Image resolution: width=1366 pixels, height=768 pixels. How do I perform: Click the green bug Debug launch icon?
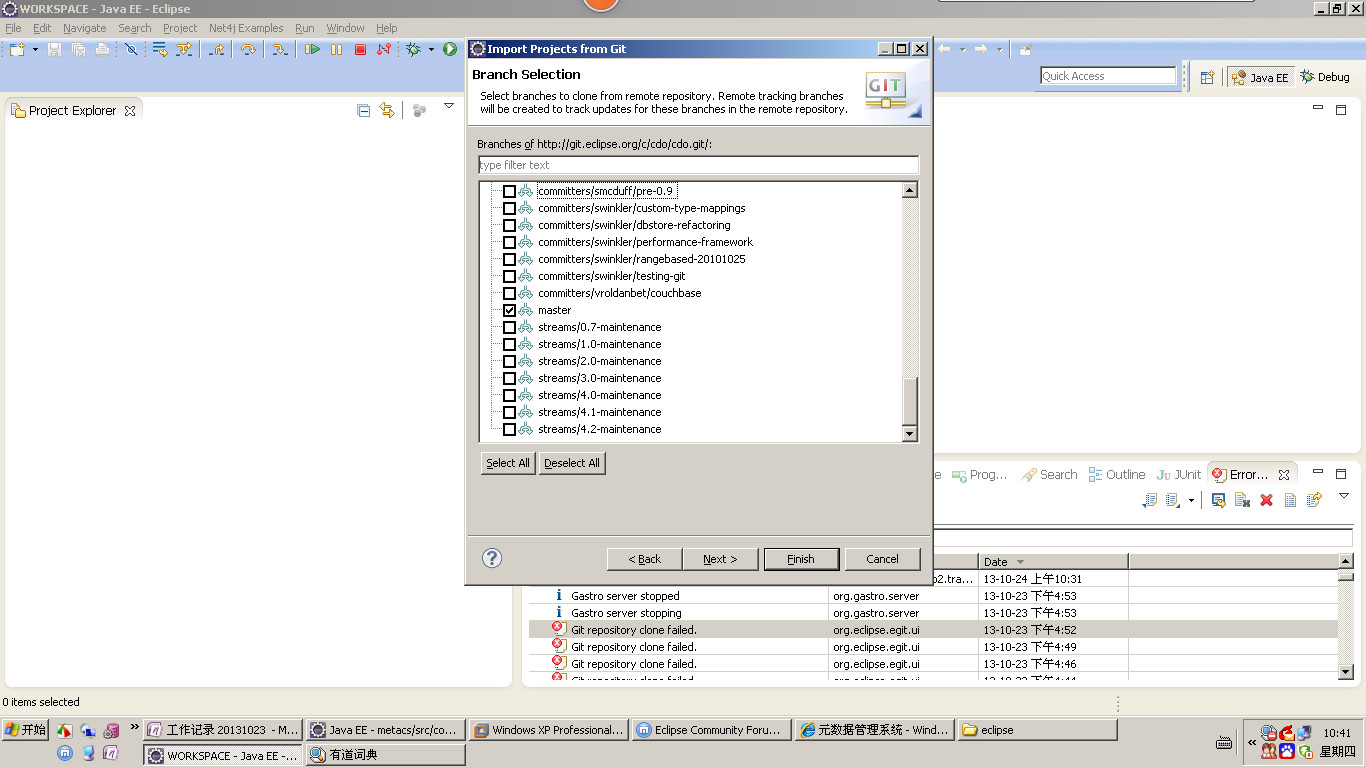pos(414,49)
